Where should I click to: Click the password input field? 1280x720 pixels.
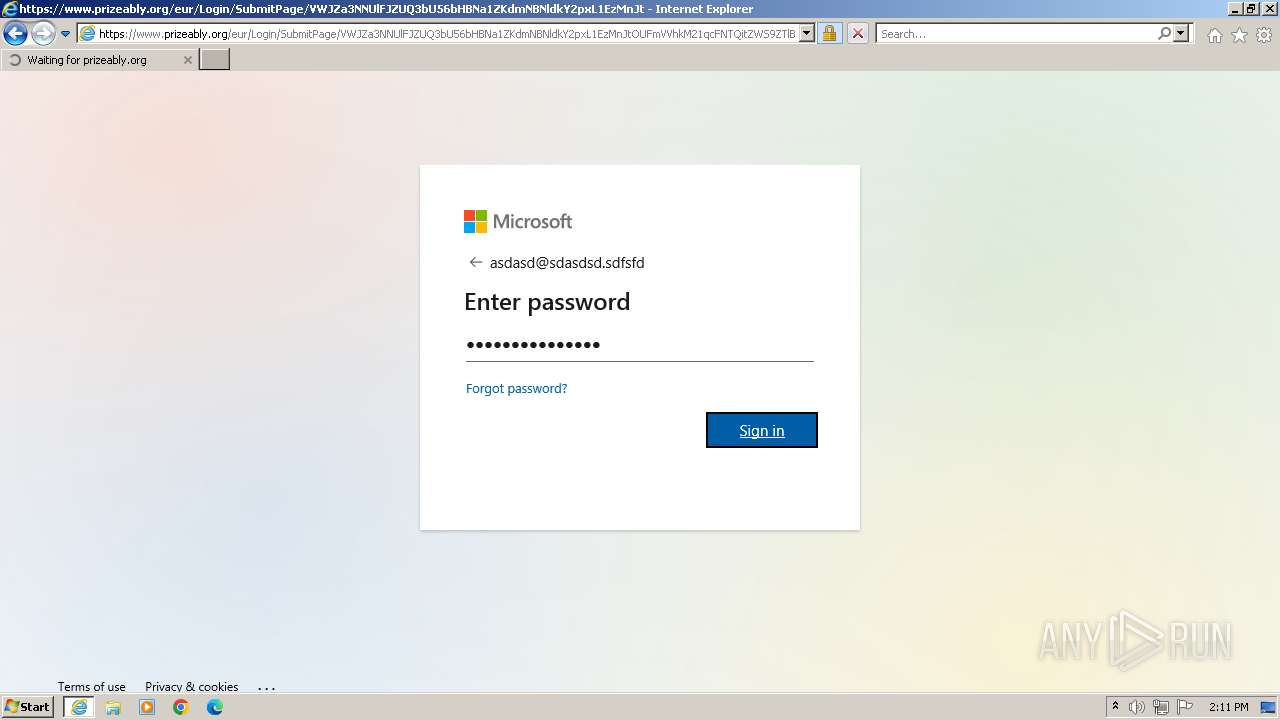[x=640, y=345]
